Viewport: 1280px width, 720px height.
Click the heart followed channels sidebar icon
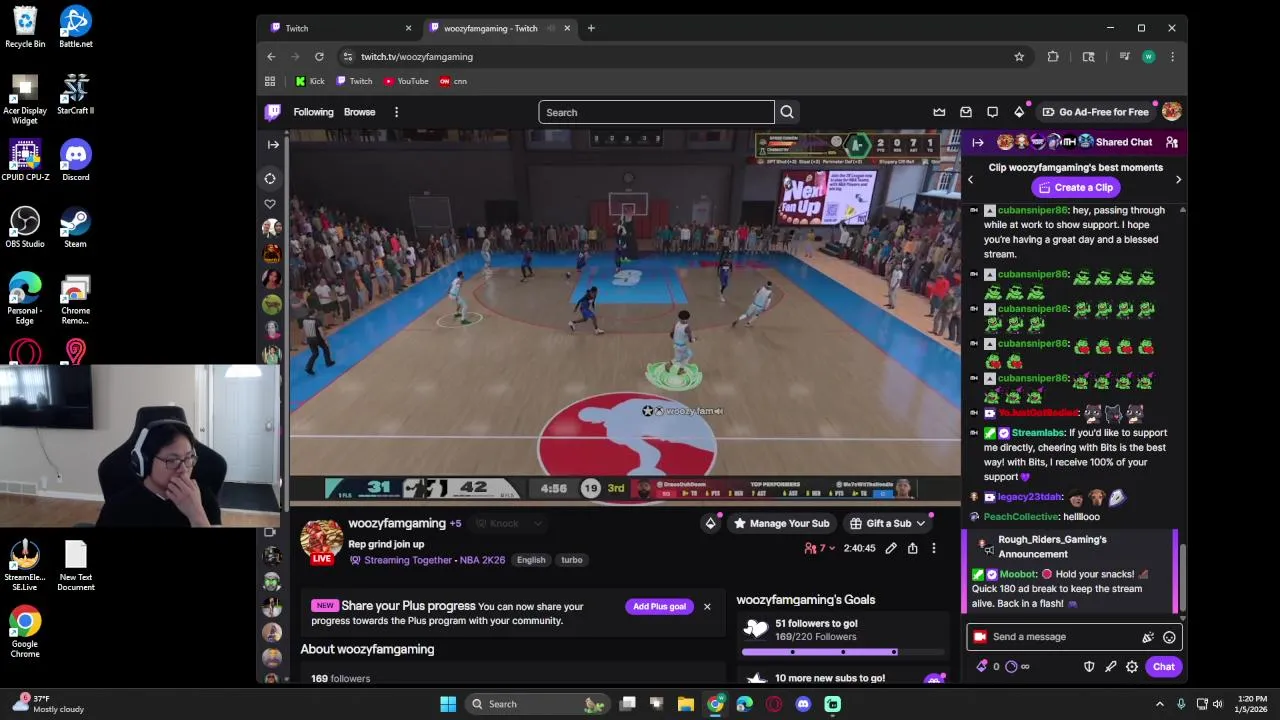(x=270, y=204)
